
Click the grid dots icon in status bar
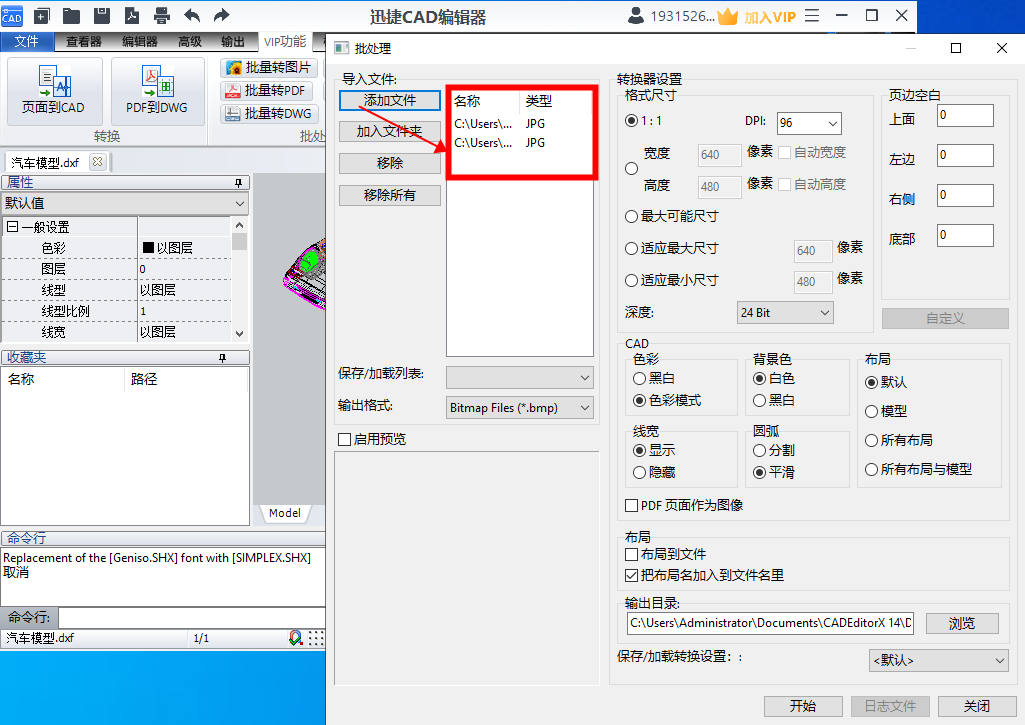click(x=316, y=638)
